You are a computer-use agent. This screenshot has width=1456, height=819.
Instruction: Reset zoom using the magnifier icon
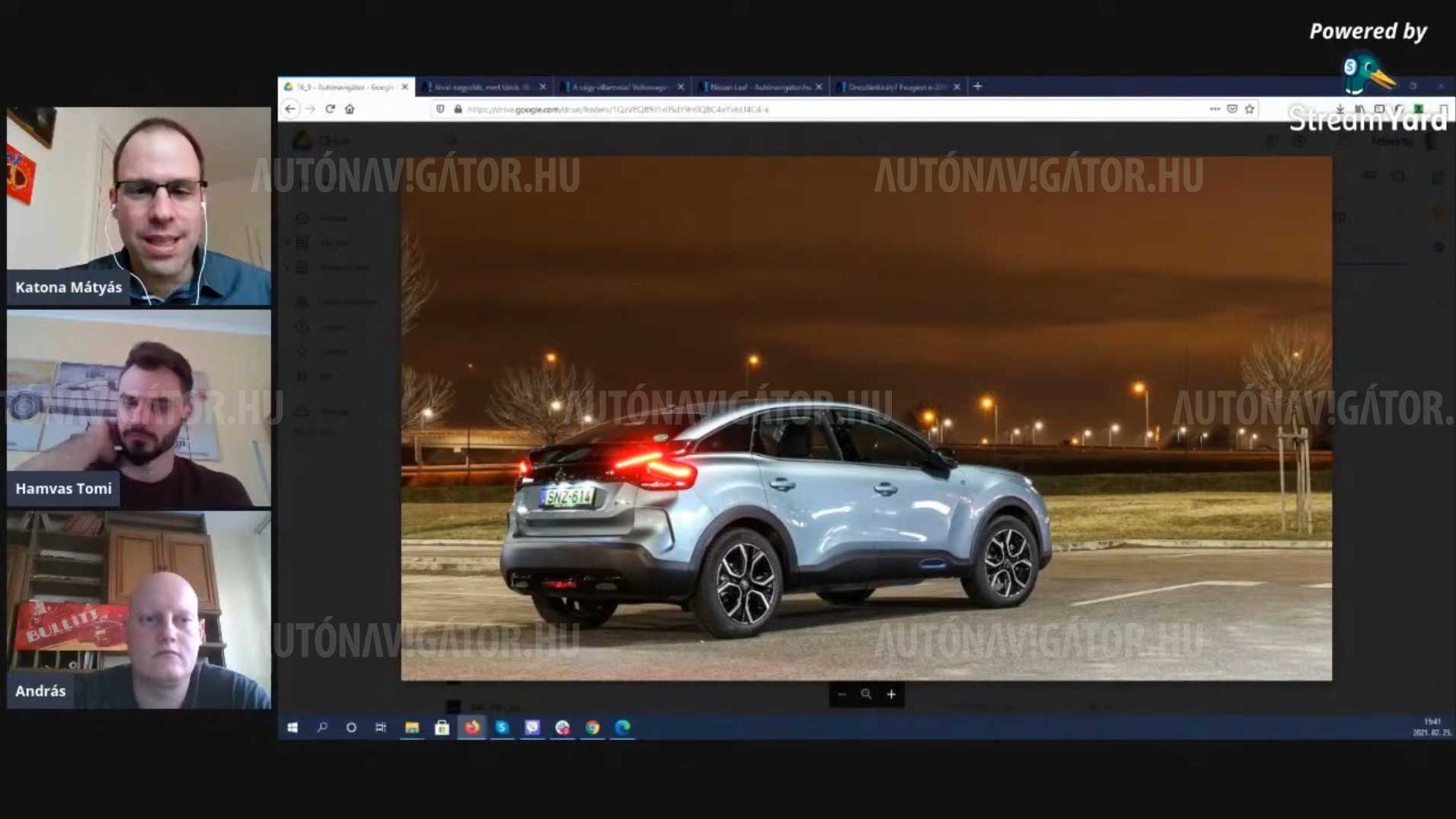[x=866, y=694]
